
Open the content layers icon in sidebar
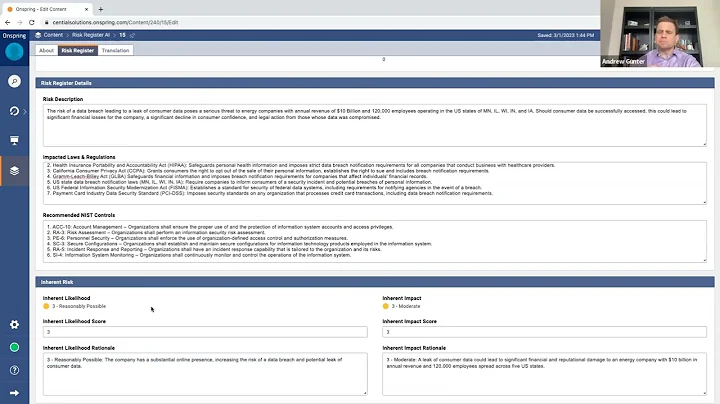coord(14,171)
